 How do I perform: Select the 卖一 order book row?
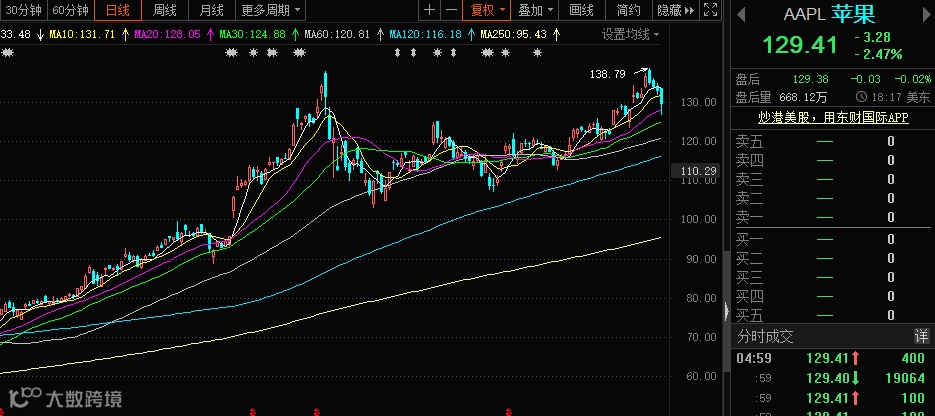click(x=832, y=218)
